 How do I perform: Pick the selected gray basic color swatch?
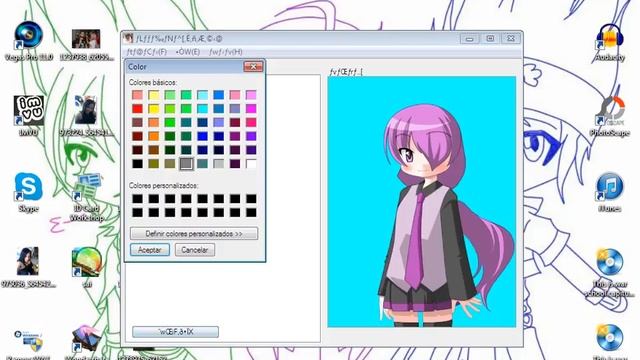point(186,164)
